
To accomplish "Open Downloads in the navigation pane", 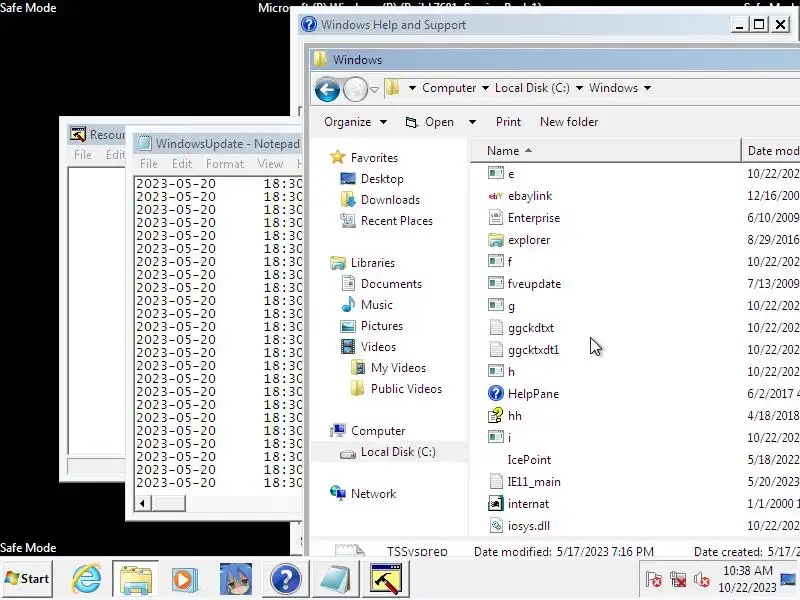I will point(390,199).
